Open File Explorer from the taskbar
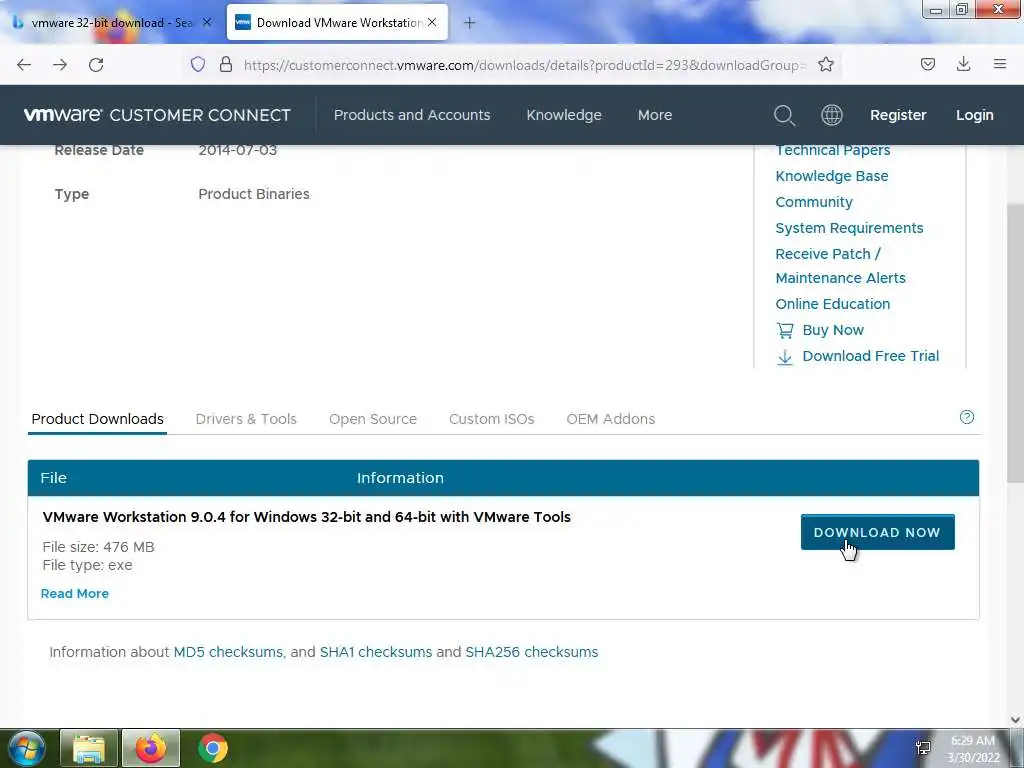 (x=89, y=748)
